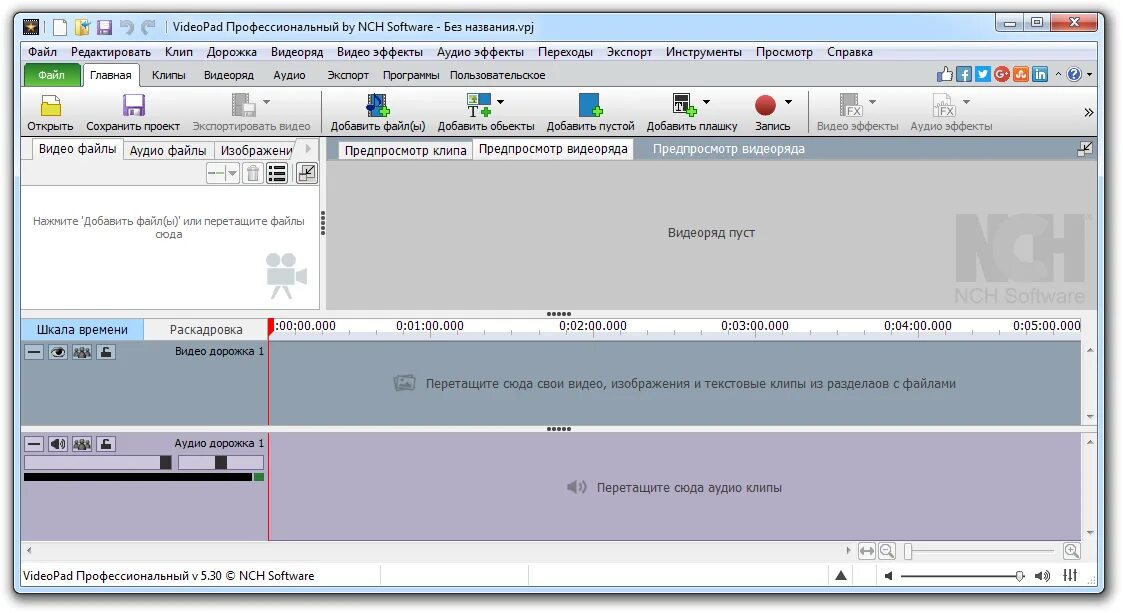Open the Инструменты menu

point(703,52)
